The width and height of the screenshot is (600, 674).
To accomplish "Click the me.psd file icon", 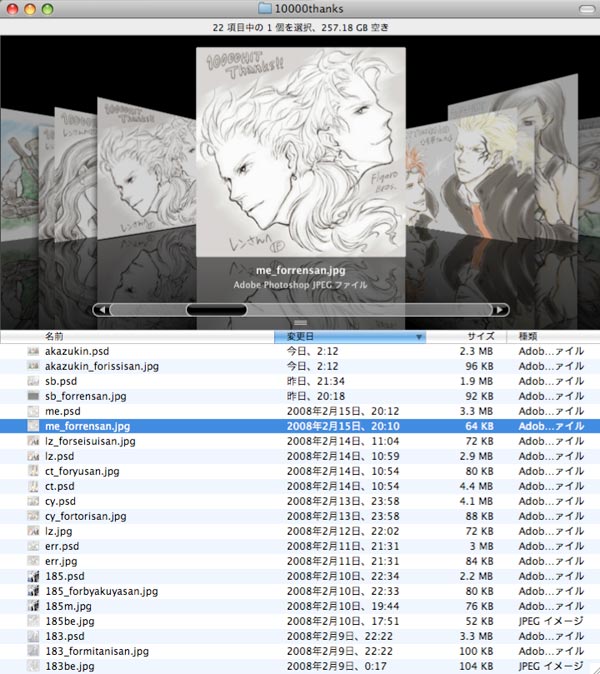I will tap(33, 411).
